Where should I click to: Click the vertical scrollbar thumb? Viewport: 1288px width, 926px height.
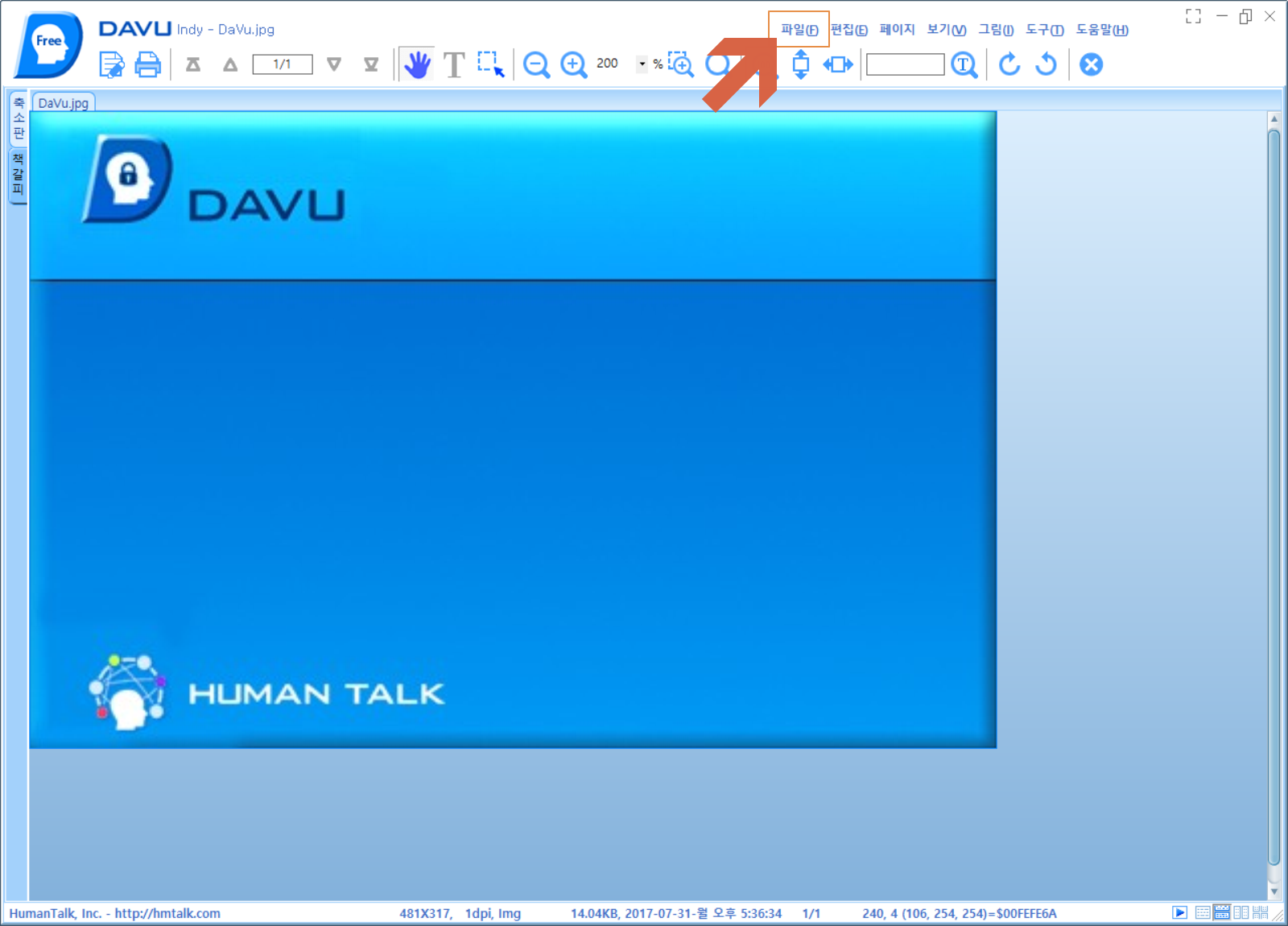tap(1274, 496)
